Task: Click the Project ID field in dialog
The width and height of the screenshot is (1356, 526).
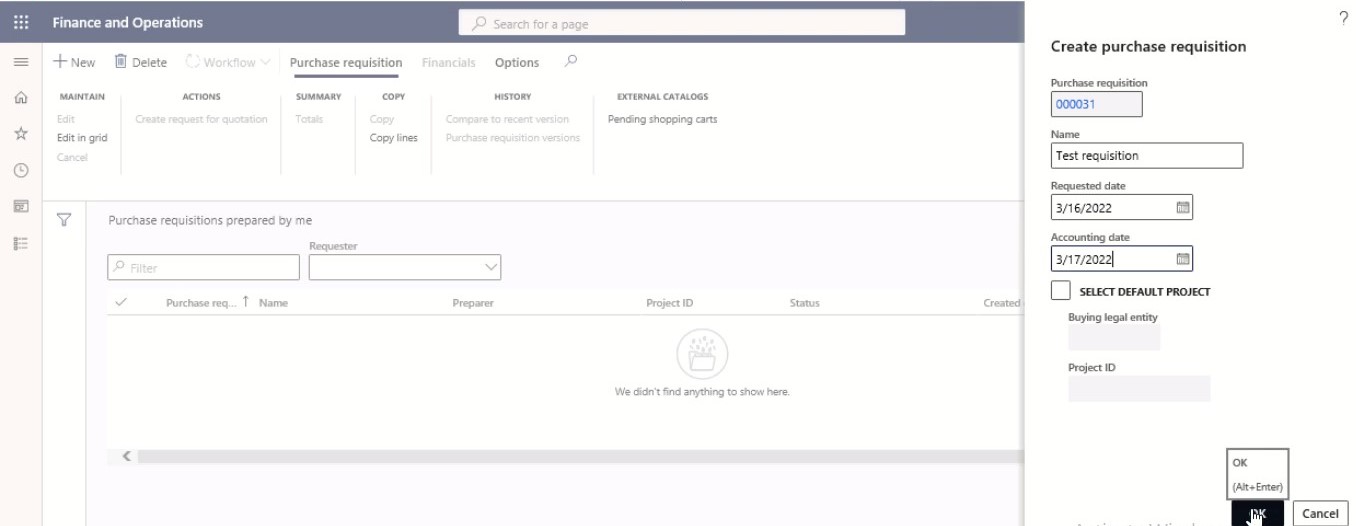Action: (x=1139, y=388)
